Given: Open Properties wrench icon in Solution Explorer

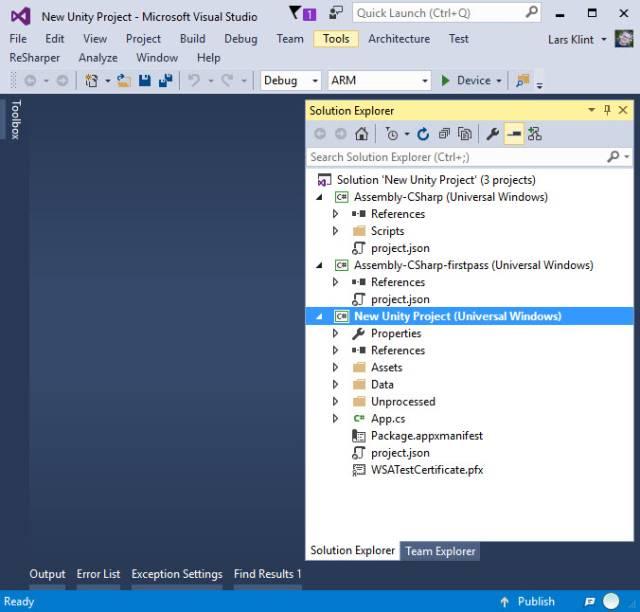Looking at the screenshot, I should pyautogui.click(x=492, y=134).
